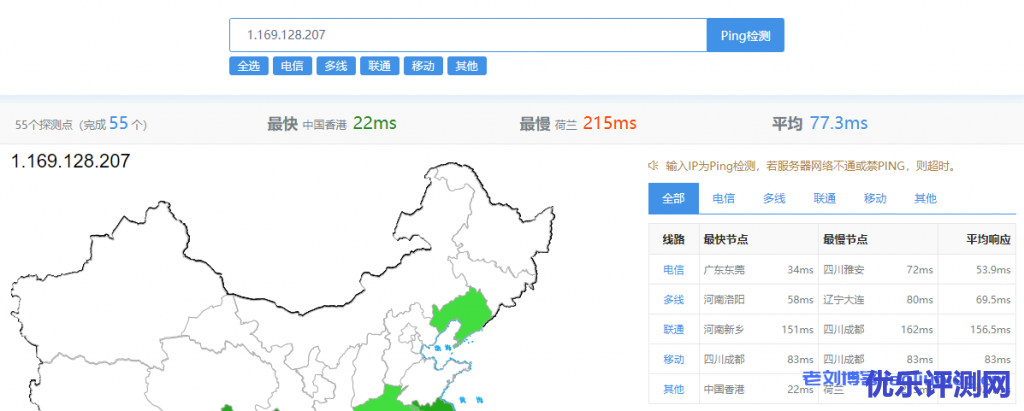Click the slowest 215ms value in summary
The width and height of the screenshot is (1024, 411).
coord(610,123)
